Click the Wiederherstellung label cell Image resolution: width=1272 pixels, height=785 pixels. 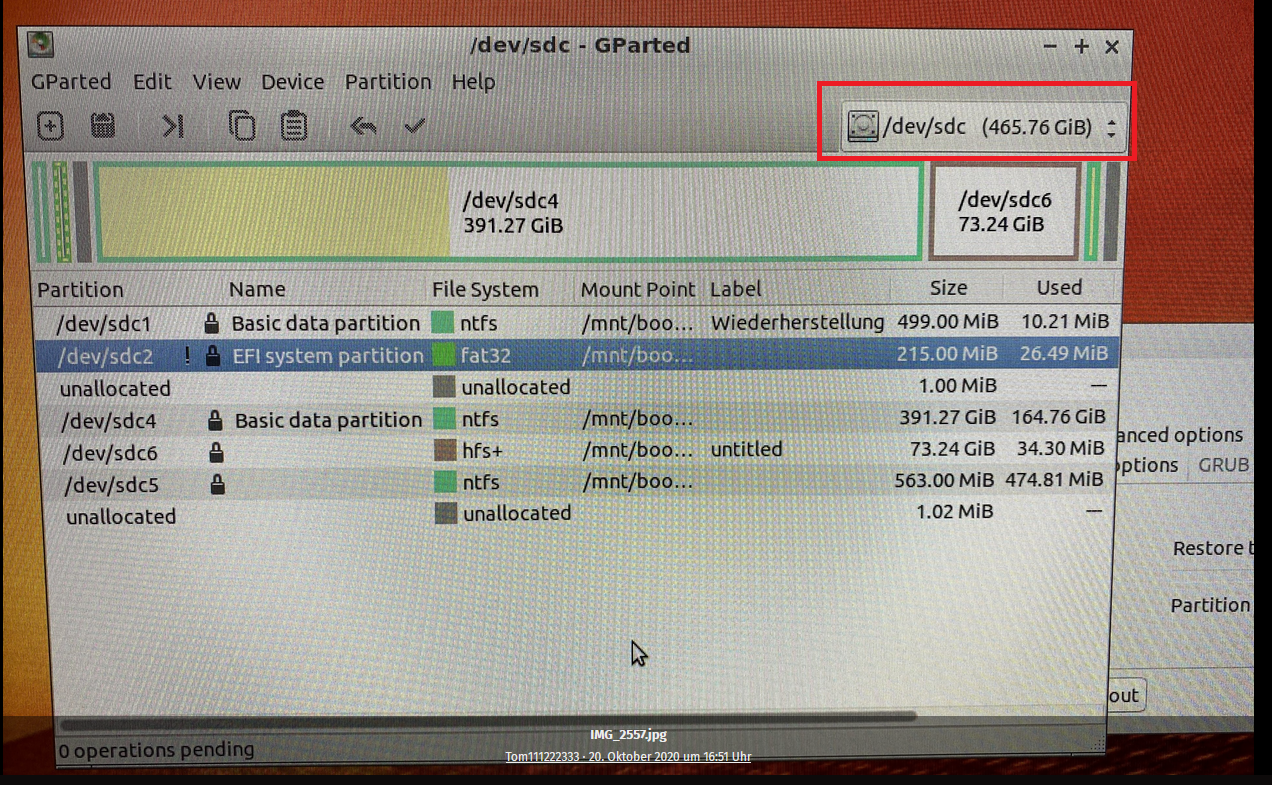(x=797, y=322)
